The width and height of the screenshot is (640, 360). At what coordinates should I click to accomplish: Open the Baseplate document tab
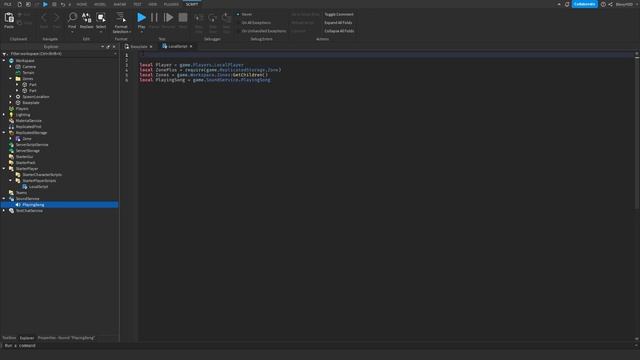(x=138, y=47)
